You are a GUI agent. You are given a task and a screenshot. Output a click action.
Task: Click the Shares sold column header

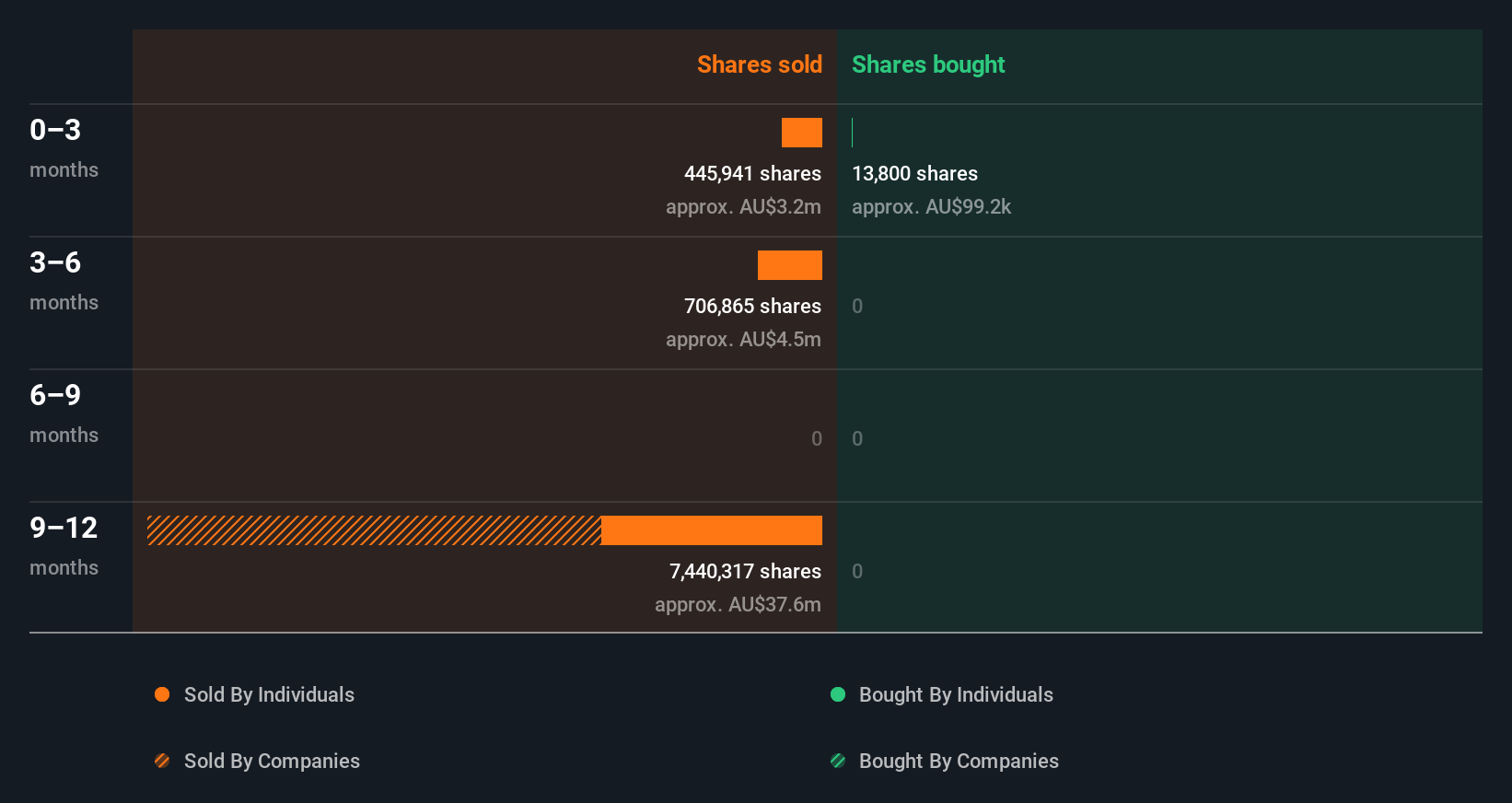pyautogui.click(x=759, y=64)
